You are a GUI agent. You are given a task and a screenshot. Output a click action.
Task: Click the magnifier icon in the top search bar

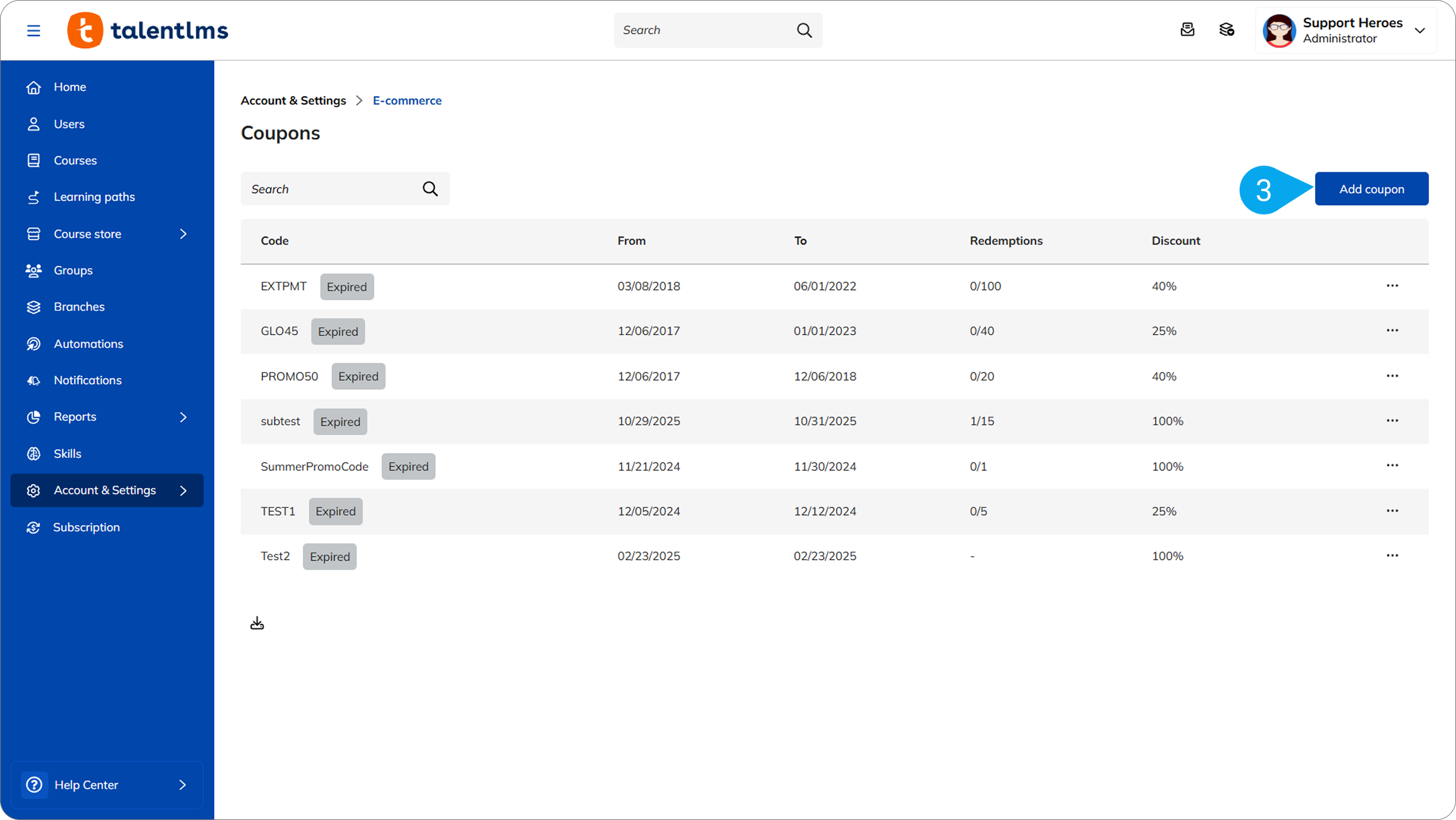pyautogui.click(x=804, y=30)
